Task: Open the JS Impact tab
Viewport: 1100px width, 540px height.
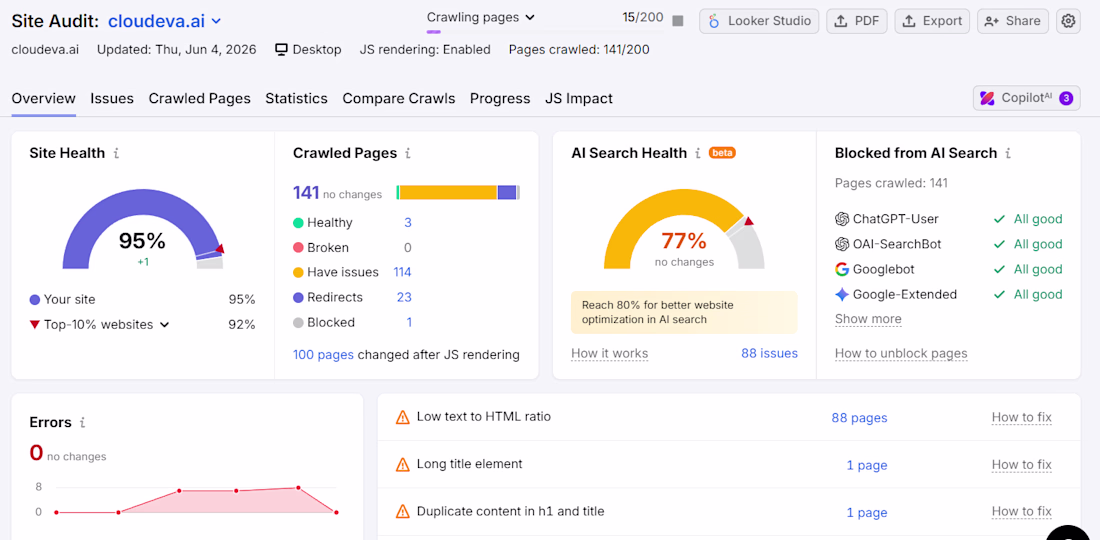Action: [x=579, y=99]
